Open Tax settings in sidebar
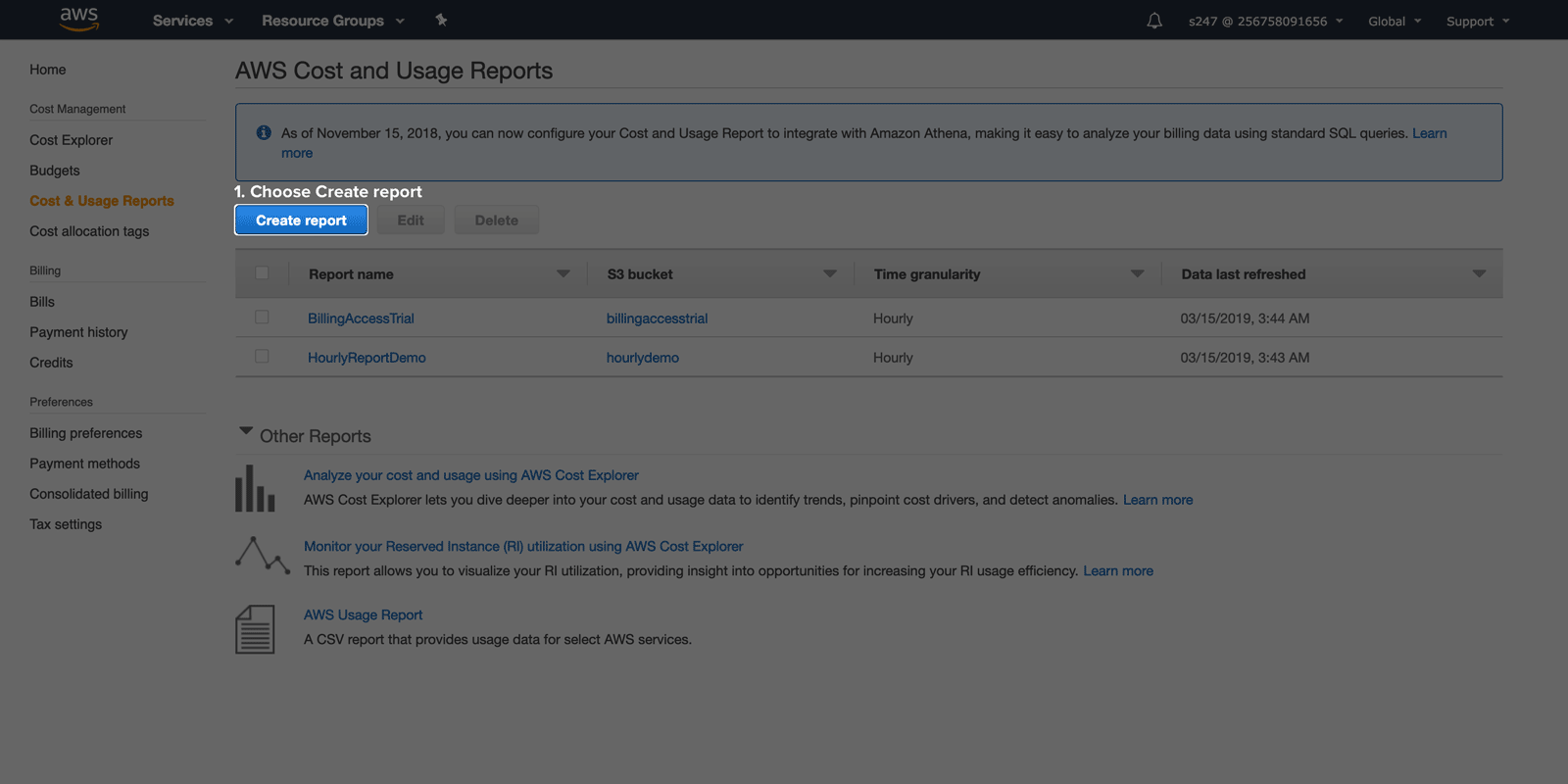The height and width of the screenshot is (784, 1568). click(x=66, y=524)
